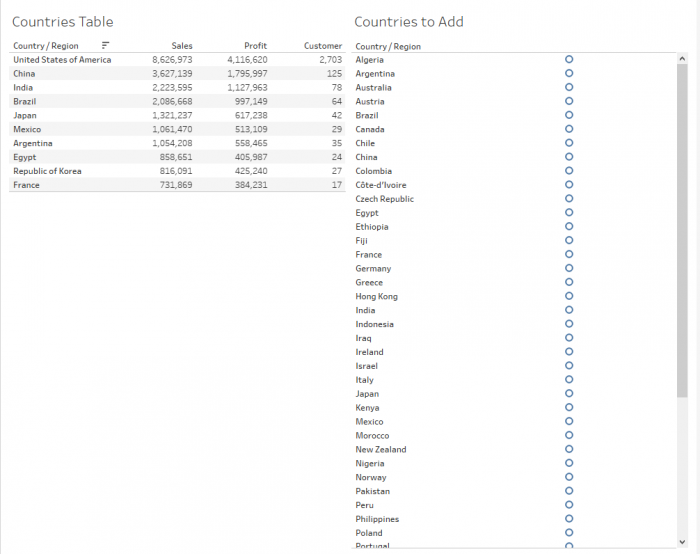
Task: Click the Sales column header
Action: pos(181,46)
